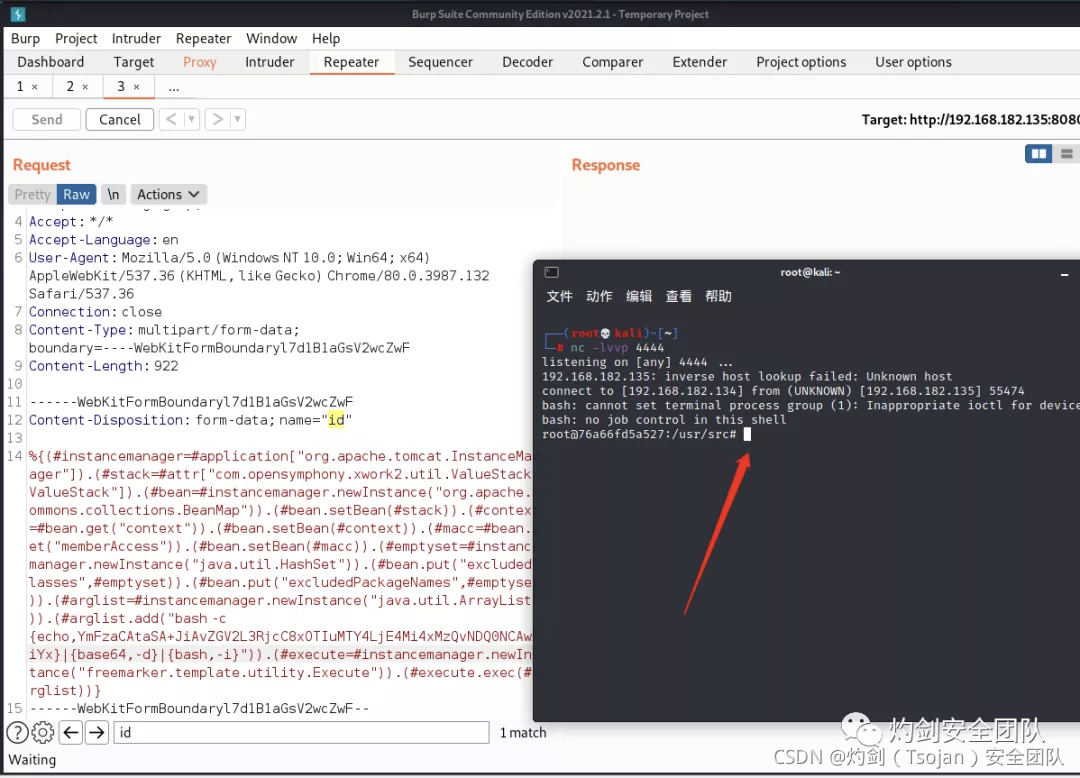
Task: Open the User options tab
Action: (x=913, y=62)
